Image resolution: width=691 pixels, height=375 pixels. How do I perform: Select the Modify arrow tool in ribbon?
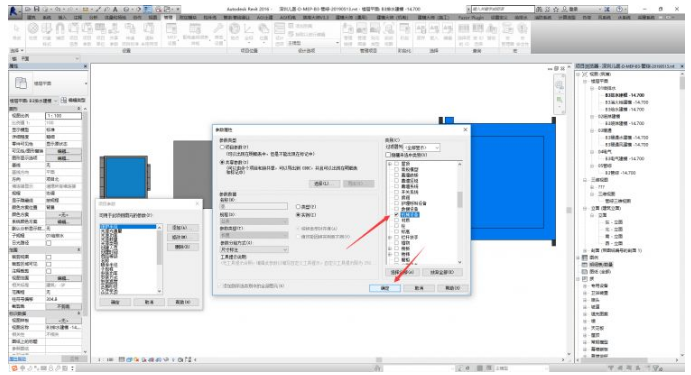coord(16,32)
